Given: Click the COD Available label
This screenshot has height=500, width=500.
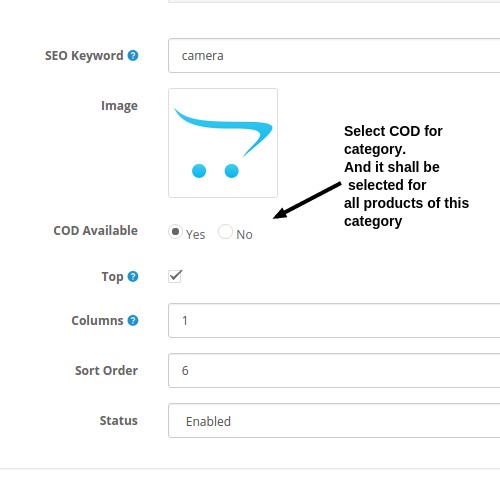Looking at the screenshot, I should click(x=95, y=230).
